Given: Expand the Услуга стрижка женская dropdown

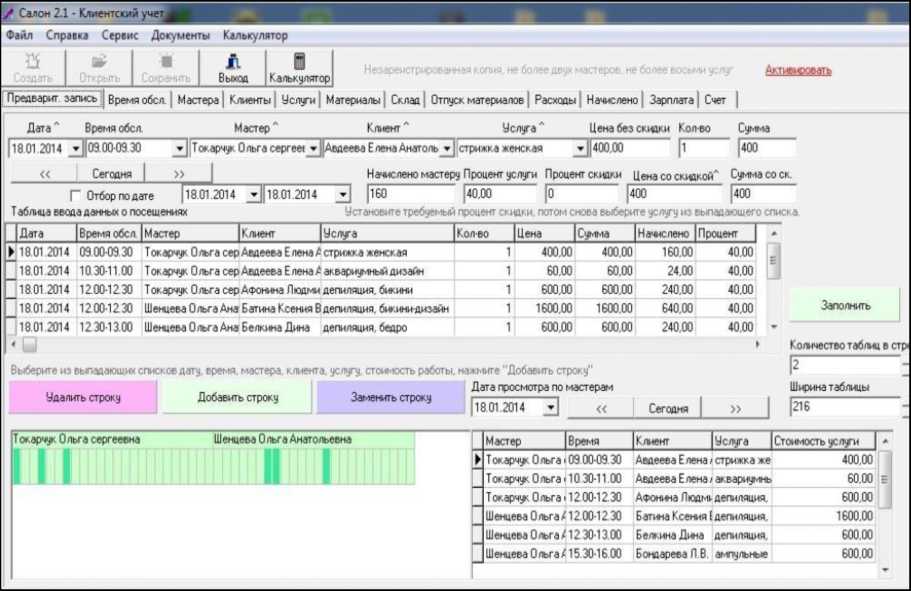Looking at the screenshot, I should coord(580,149).
